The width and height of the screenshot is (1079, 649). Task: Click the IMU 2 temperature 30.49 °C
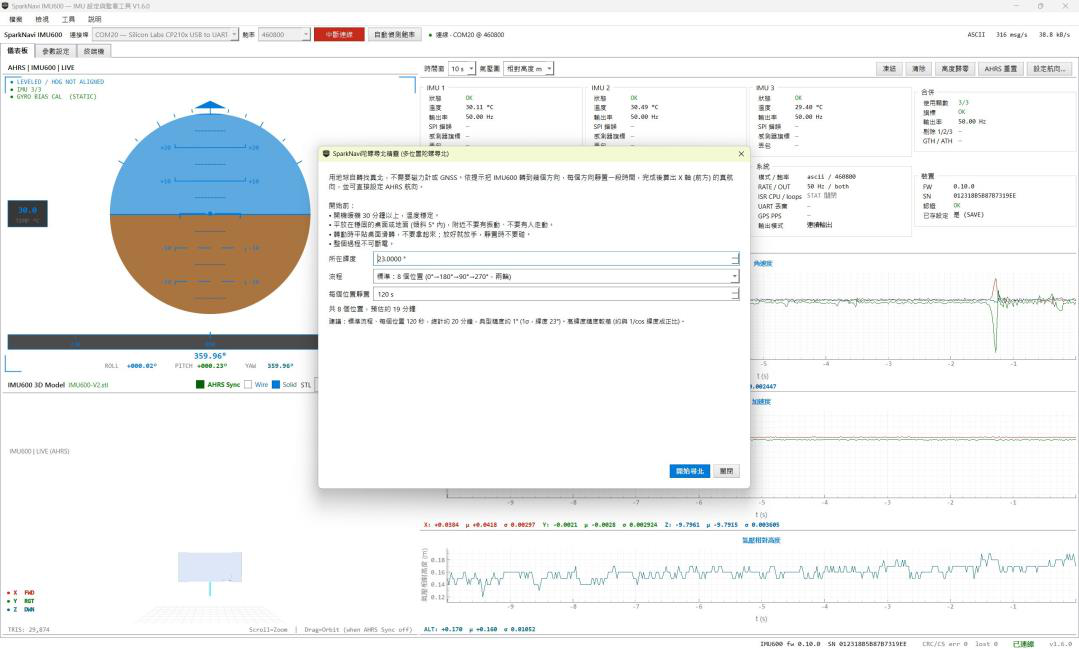point(645,107)
